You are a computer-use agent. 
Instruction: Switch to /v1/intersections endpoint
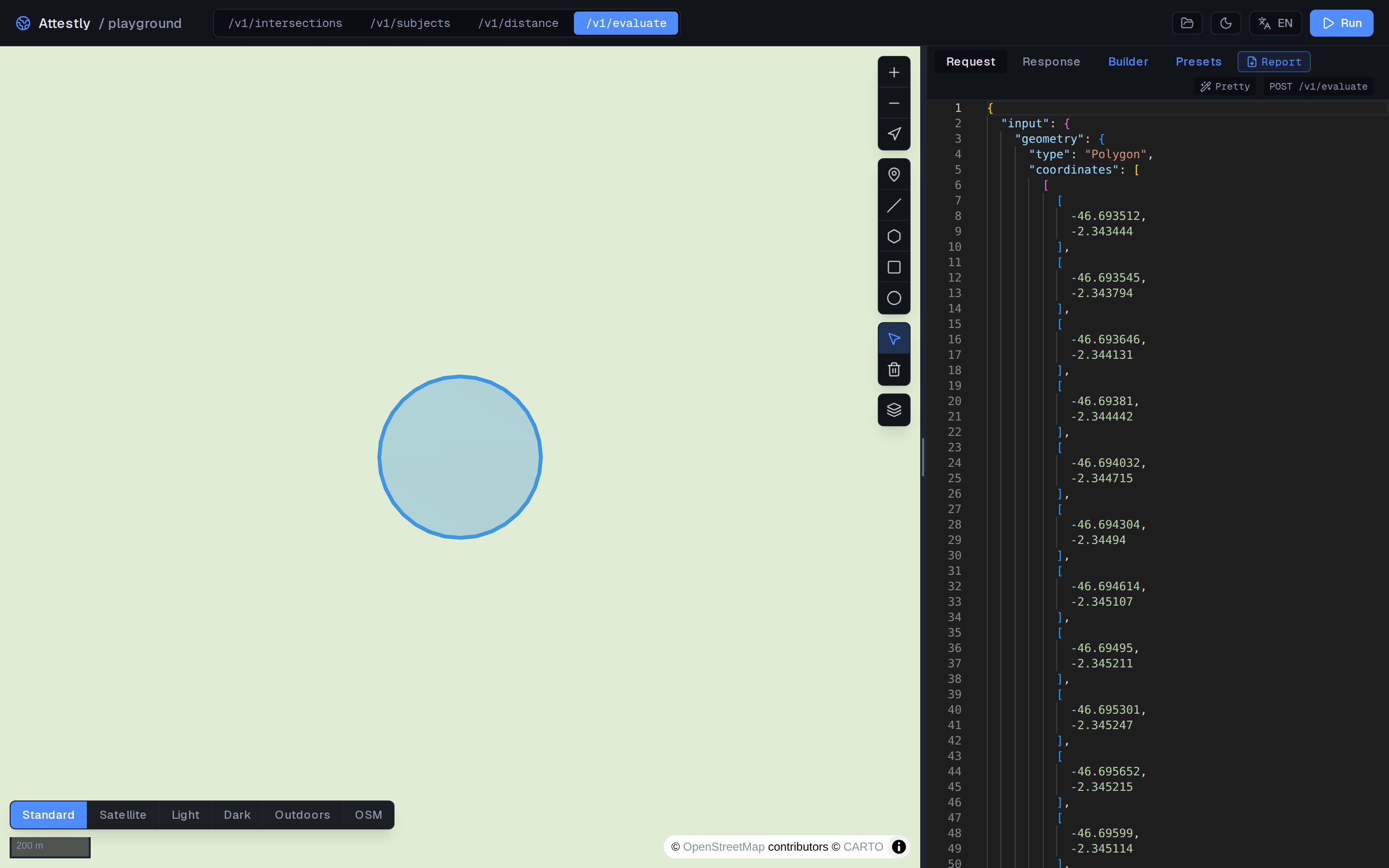(285, 23)
